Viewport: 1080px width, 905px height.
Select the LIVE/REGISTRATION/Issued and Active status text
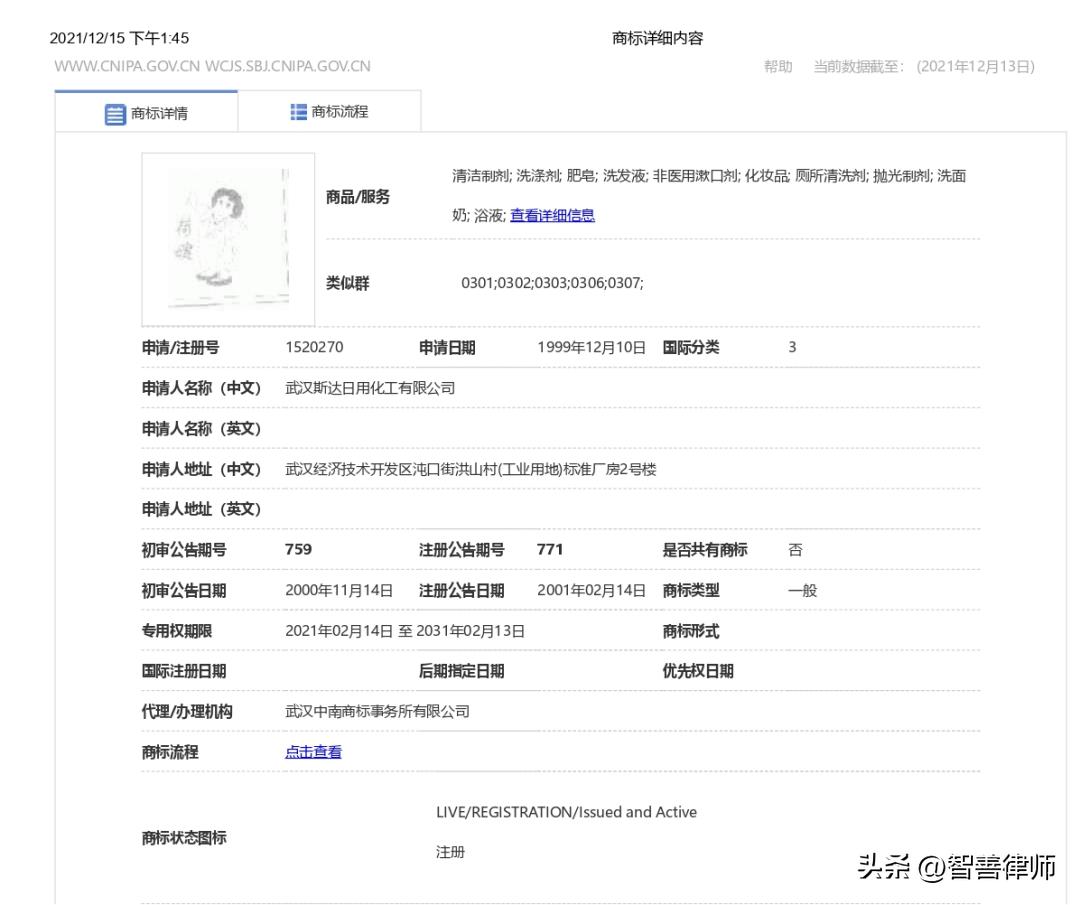(566, 811)
